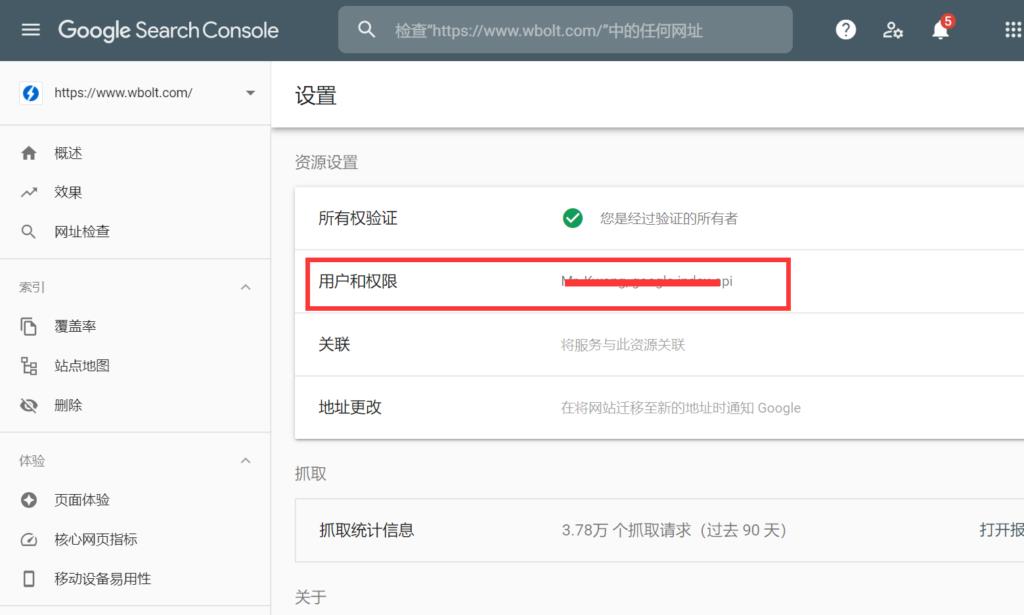
Task: Click the 打开报告 open report link
Action: [1001, 530]
